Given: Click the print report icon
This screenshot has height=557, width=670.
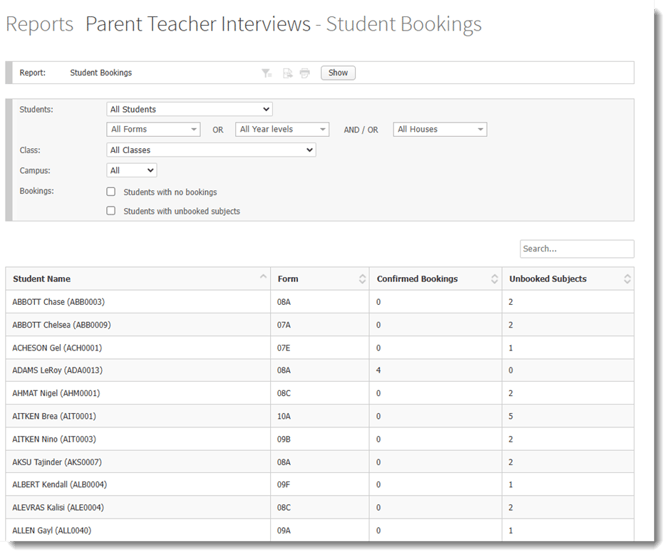Looking at the screenshot, I should click(x=305, y=73).
